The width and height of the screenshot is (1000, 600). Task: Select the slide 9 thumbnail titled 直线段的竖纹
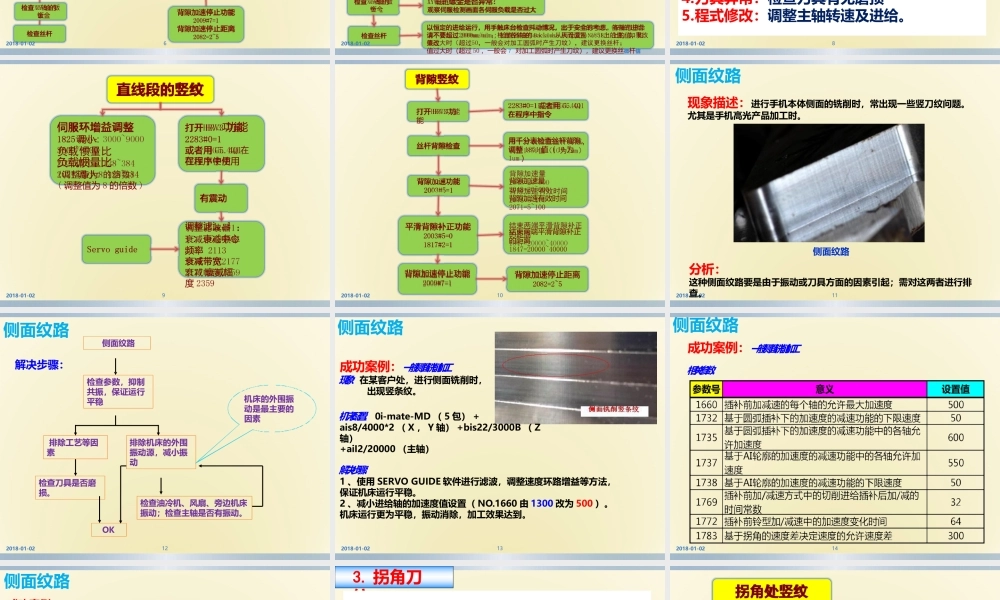(x=165, y=182)
